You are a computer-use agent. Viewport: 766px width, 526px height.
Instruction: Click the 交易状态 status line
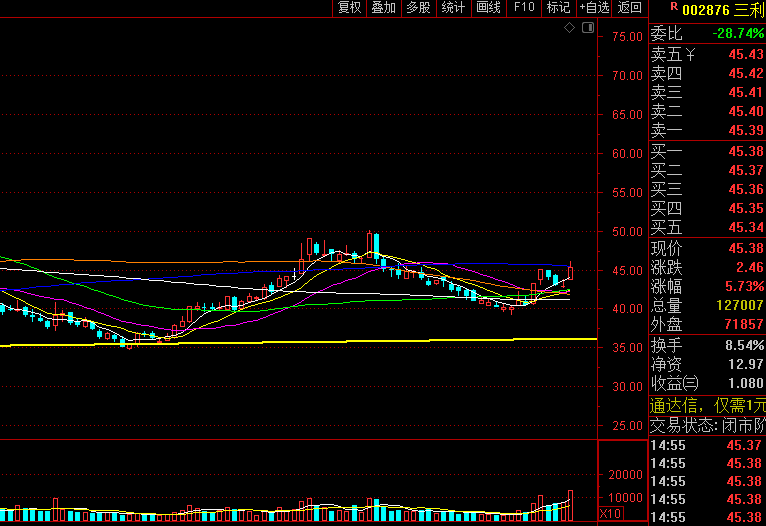707,426
